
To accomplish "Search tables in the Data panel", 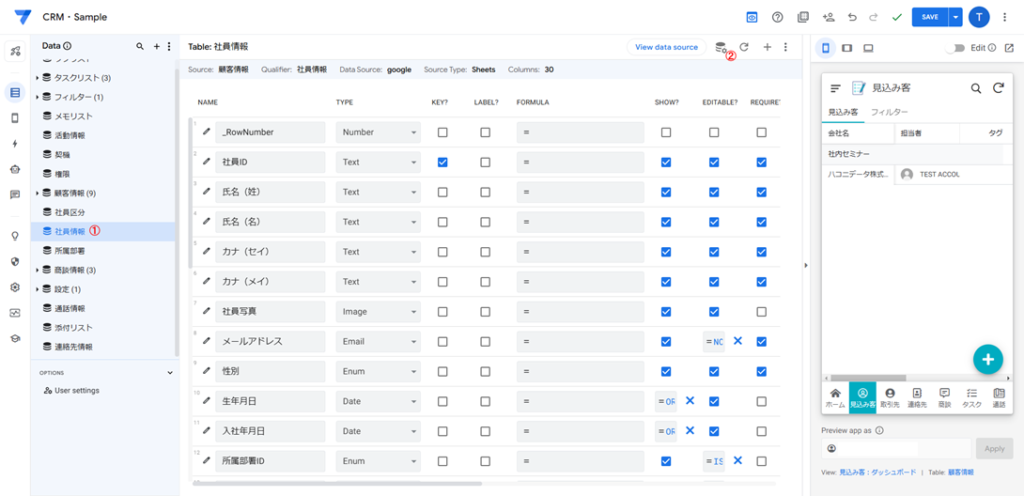I will [x=139, y=46].
